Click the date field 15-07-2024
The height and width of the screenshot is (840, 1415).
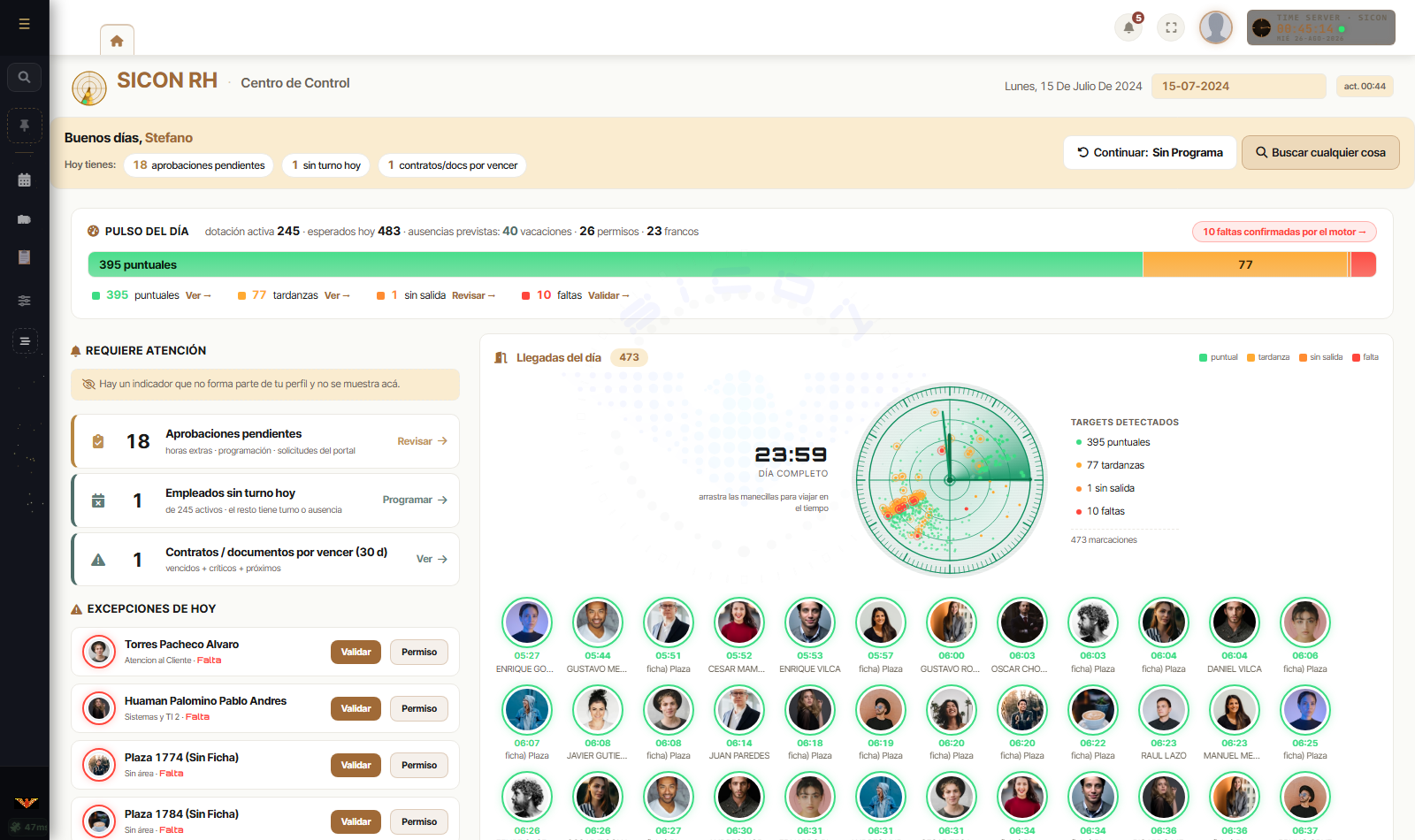click(1238, 86)
